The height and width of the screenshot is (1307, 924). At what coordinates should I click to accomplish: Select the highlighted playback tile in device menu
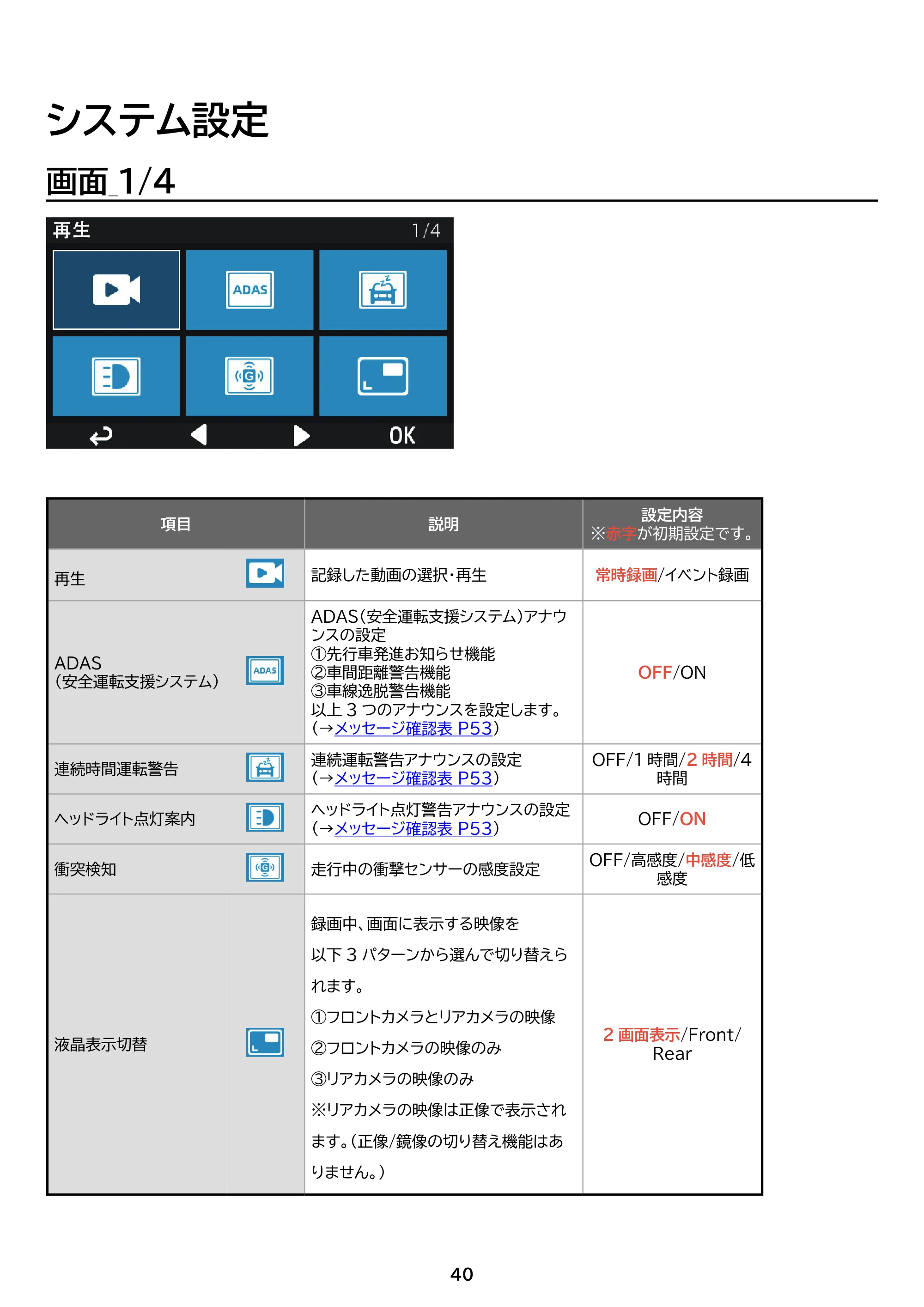click(116, 290)
